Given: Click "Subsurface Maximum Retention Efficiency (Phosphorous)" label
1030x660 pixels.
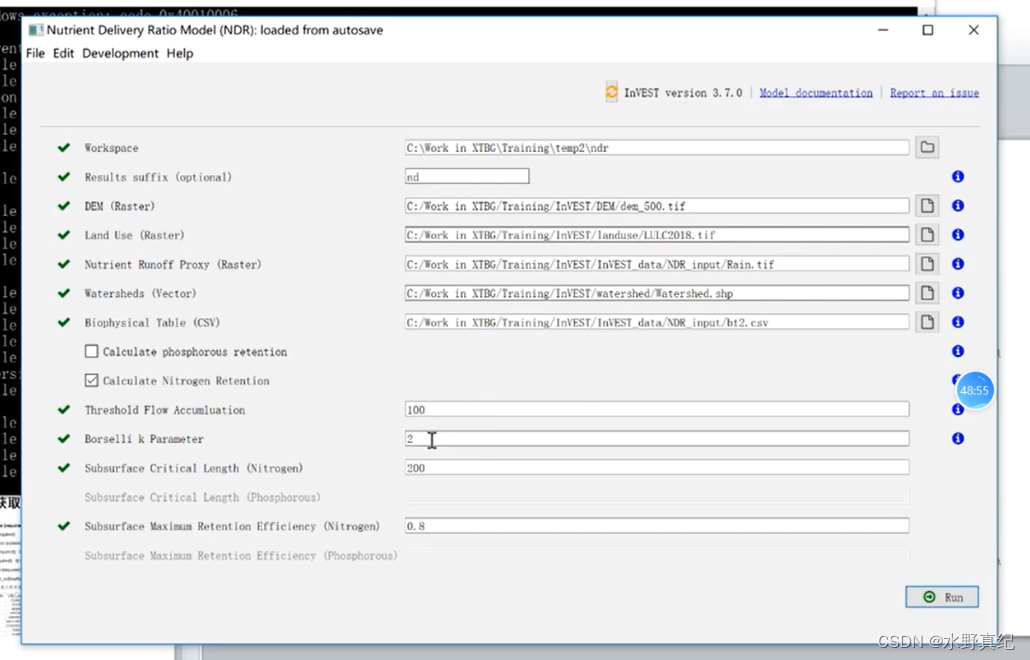Looking at the screenshot, I should click(x=241, y=556).
